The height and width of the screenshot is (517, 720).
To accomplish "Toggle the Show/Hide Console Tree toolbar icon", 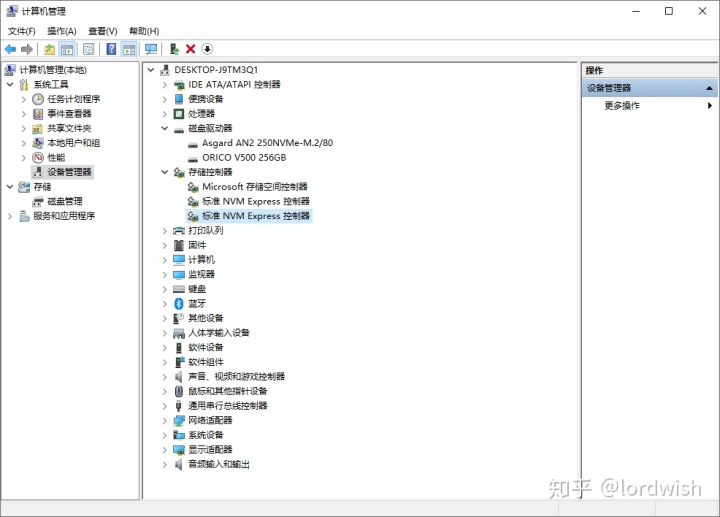I will pos(67,49).
